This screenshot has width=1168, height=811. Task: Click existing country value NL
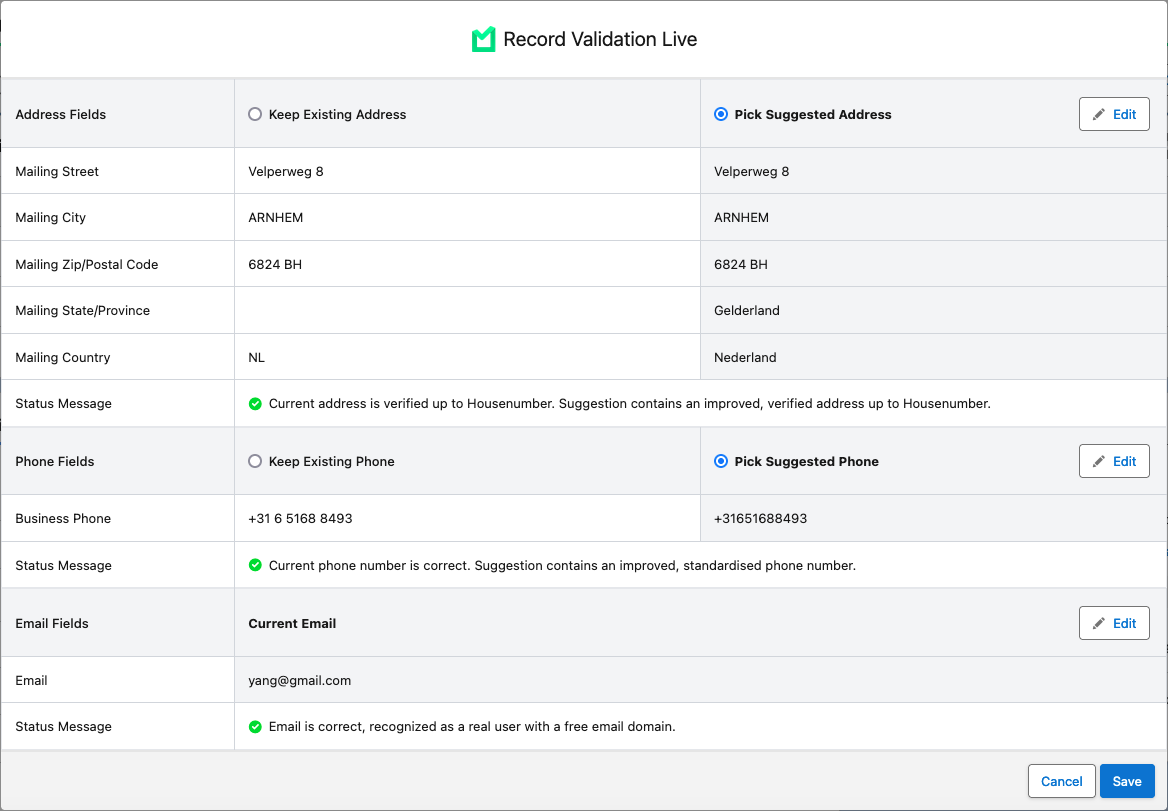[256, 357]
